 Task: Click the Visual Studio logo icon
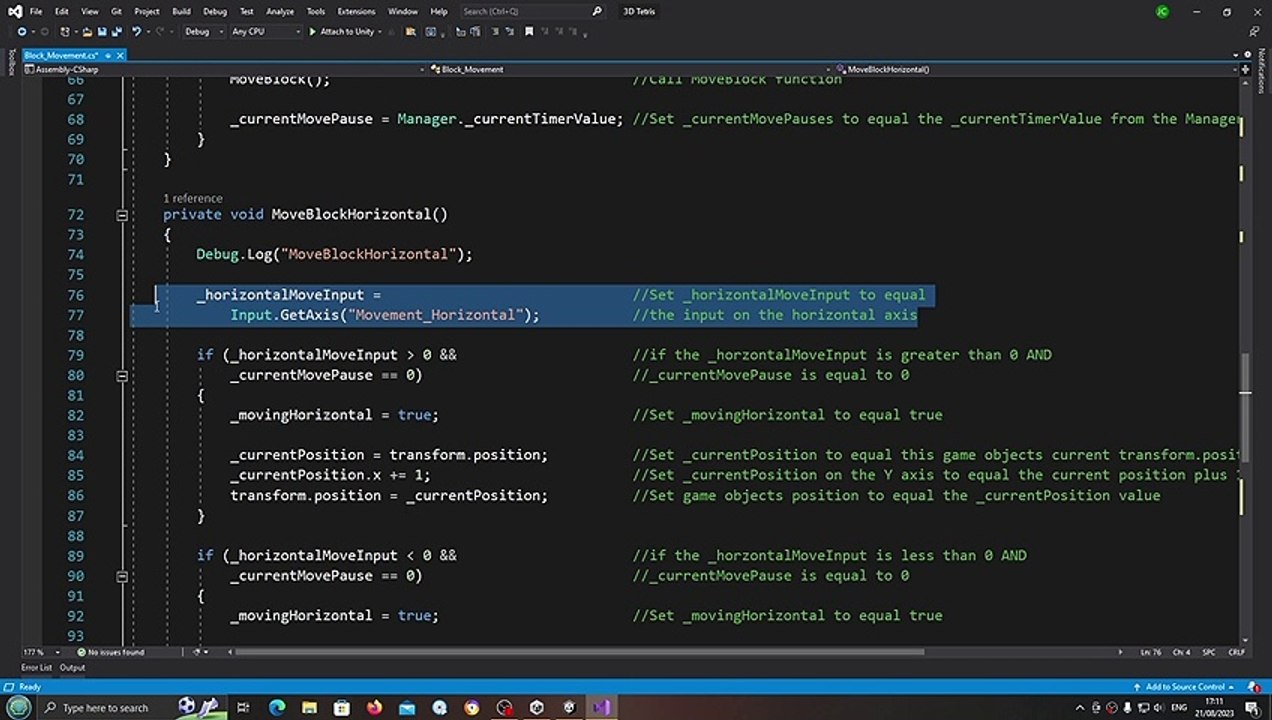point(14,11)
